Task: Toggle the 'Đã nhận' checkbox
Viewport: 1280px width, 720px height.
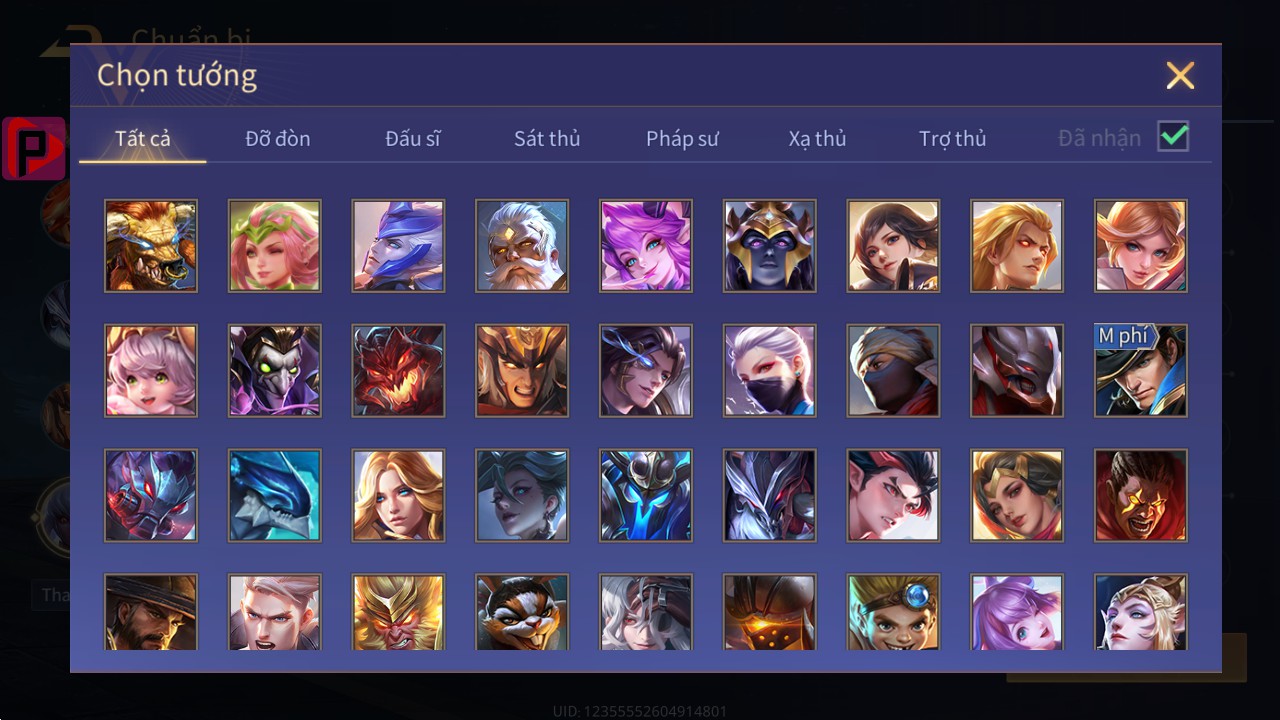Action: [x=1173, y=137]
